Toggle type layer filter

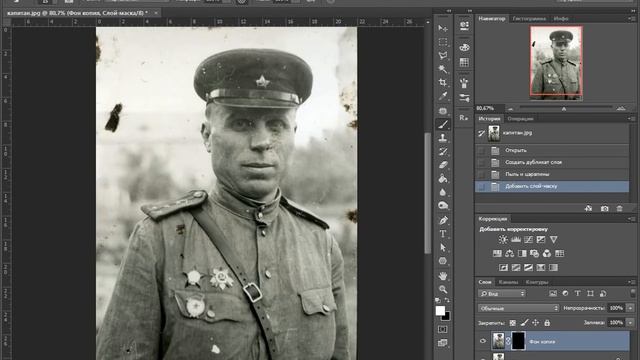(578, 293)
